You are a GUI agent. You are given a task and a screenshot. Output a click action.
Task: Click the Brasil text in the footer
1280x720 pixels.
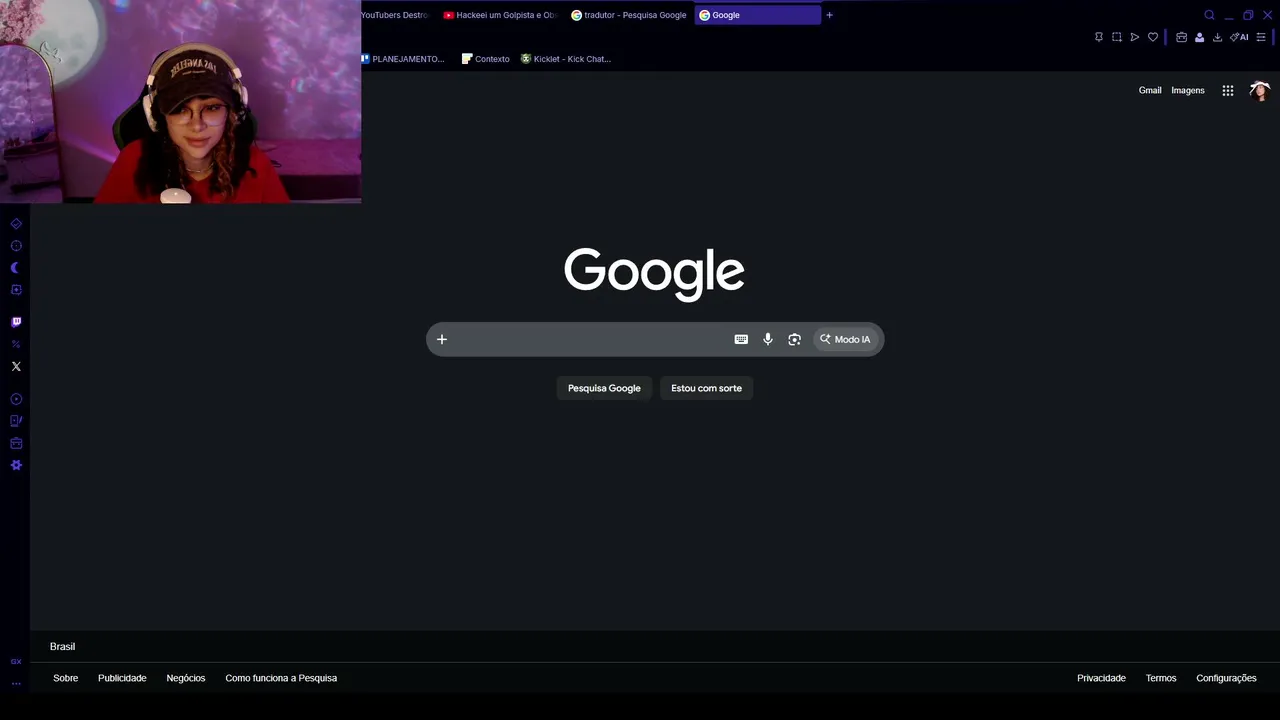click(63, 646)
